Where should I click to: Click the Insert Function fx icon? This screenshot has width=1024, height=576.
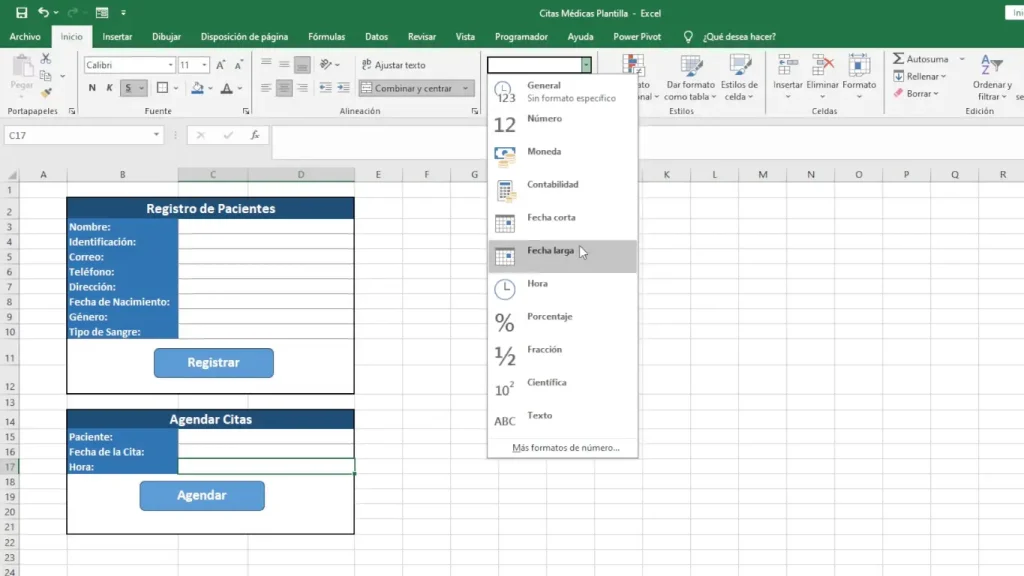click(255, 135)
